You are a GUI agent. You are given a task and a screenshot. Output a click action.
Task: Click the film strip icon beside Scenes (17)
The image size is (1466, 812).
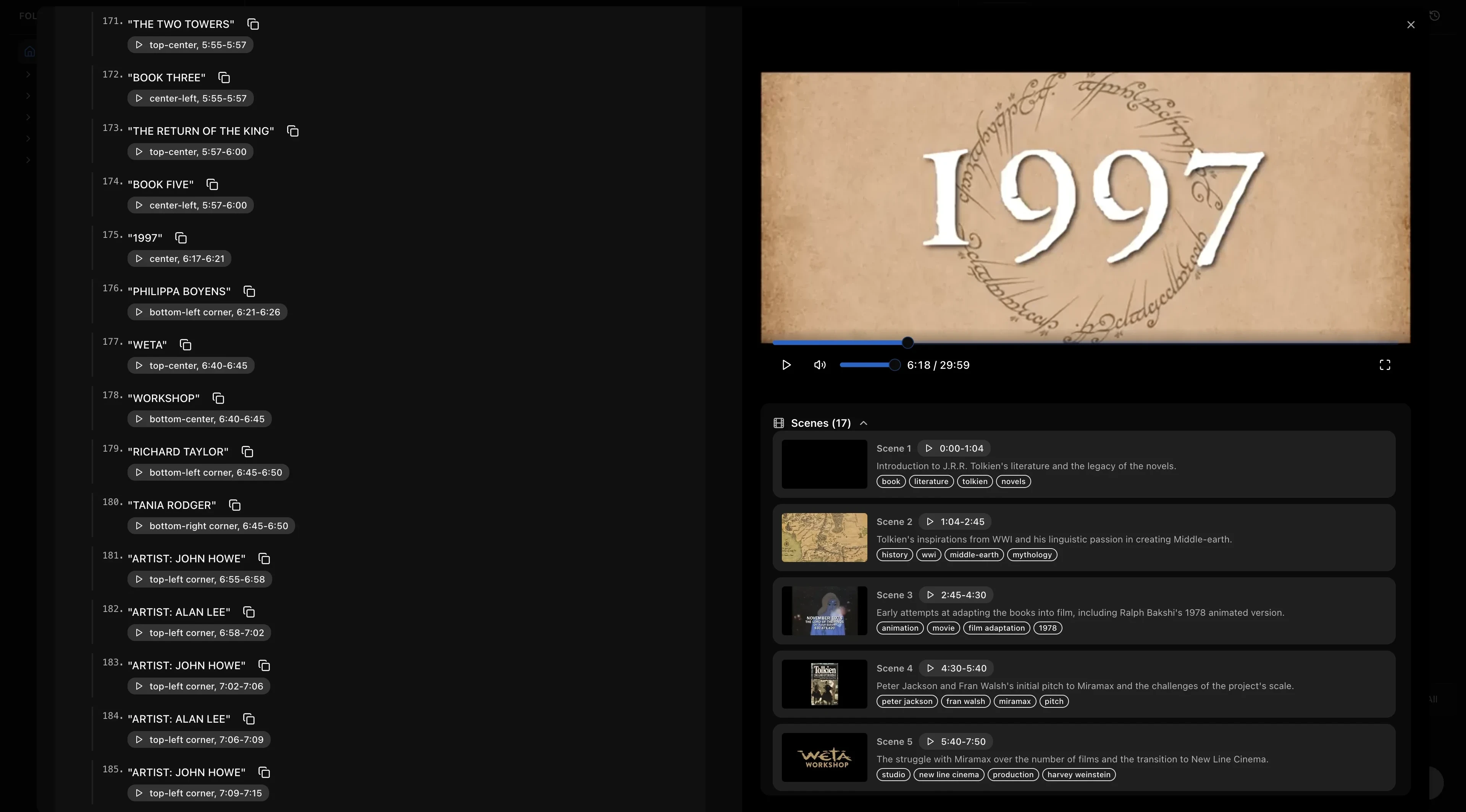(x=778, y=423)
